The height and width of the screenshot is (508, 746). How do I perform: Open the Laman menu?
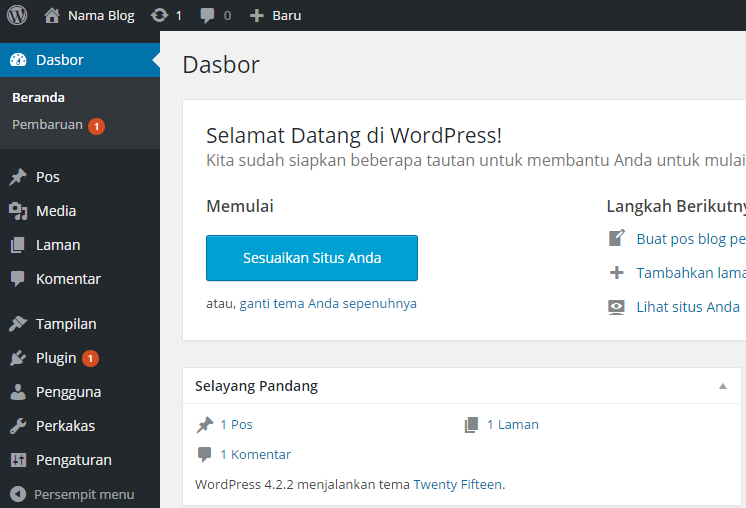(58, 245)
